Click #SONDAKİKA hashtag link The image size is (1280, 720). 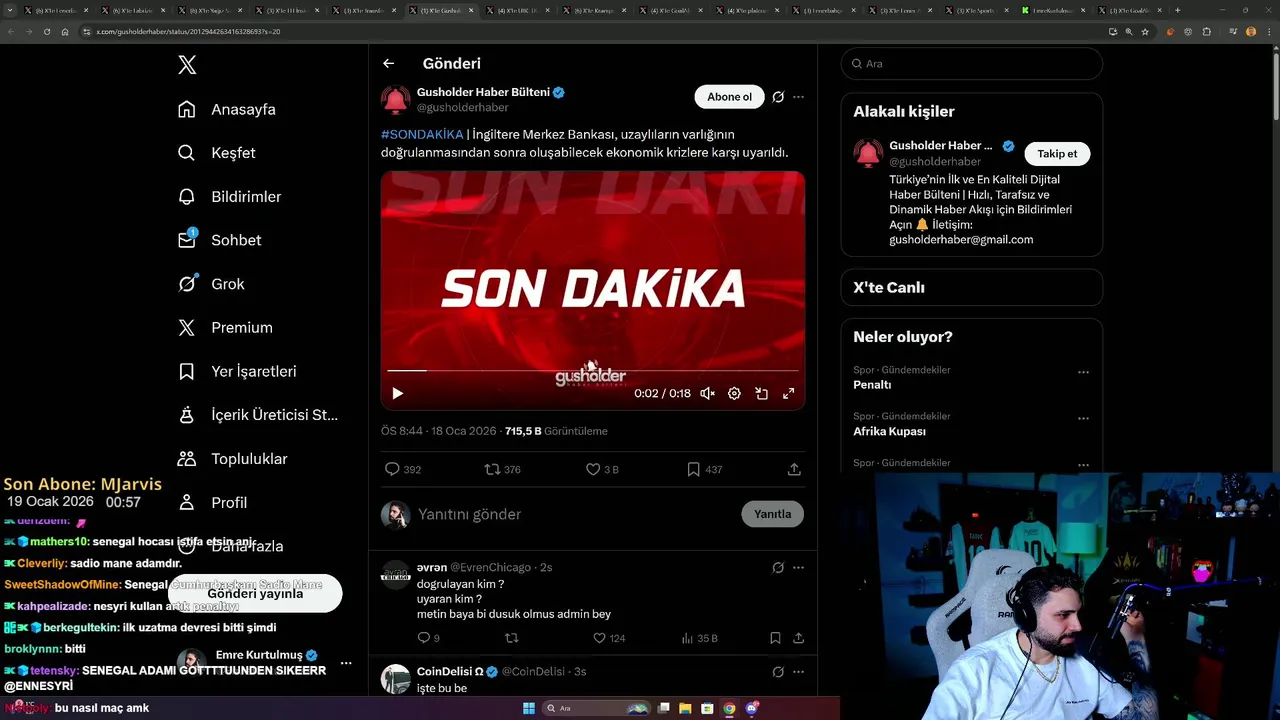pos(422,134)
